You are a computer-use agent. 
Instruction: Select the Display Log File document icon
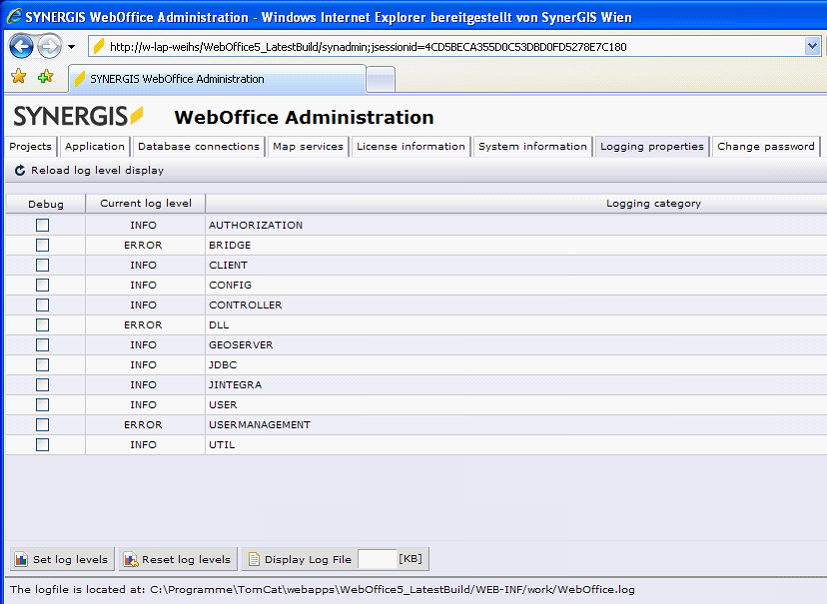(x=256, y=559)
